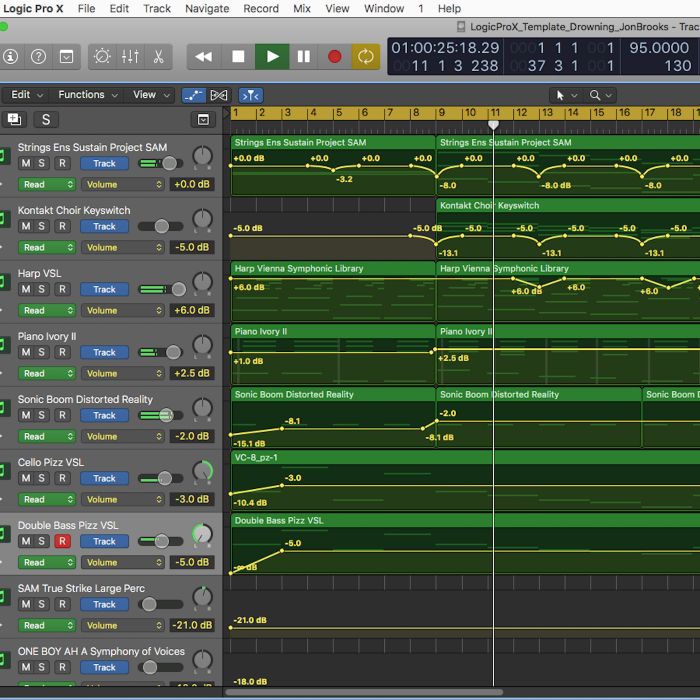Click Track button on Double Bass Pizz VSL
Viewport: 700px width, 700px height.
coord(104,541)
